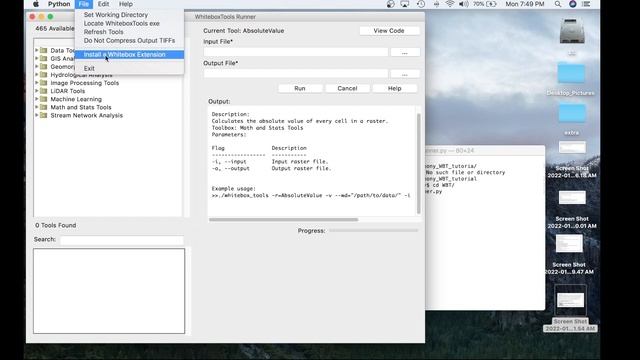Click the Stream Network Analysis folder icon

coord(44,116)
